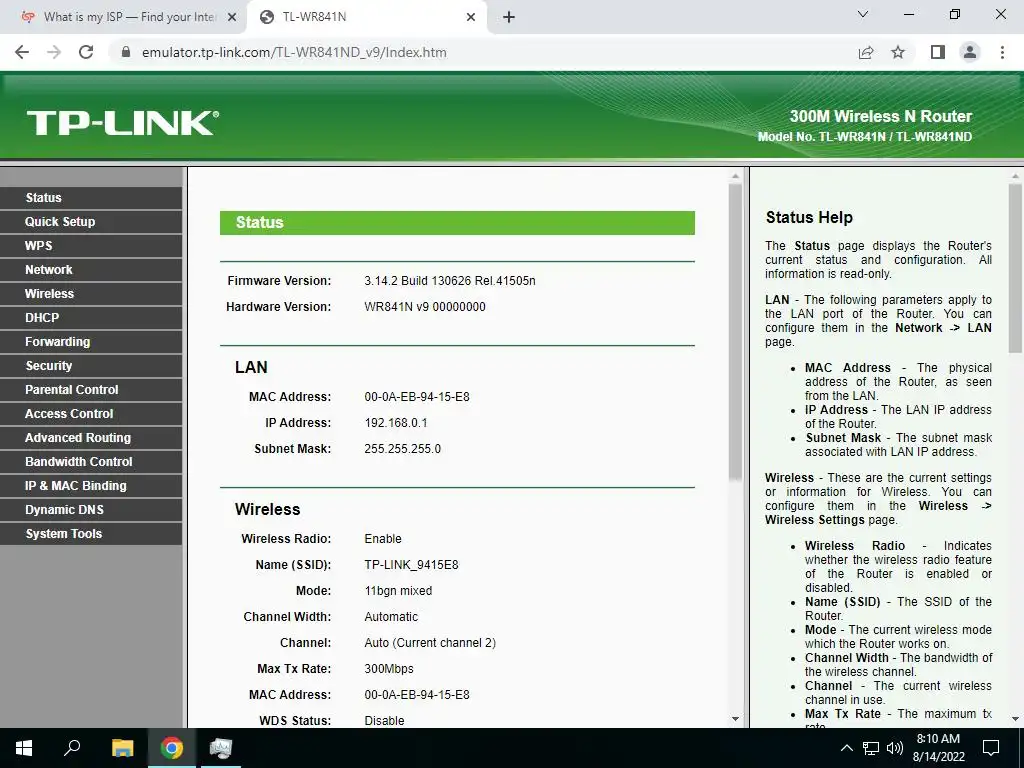Click main panel scroll up arrow

(735, 176)
